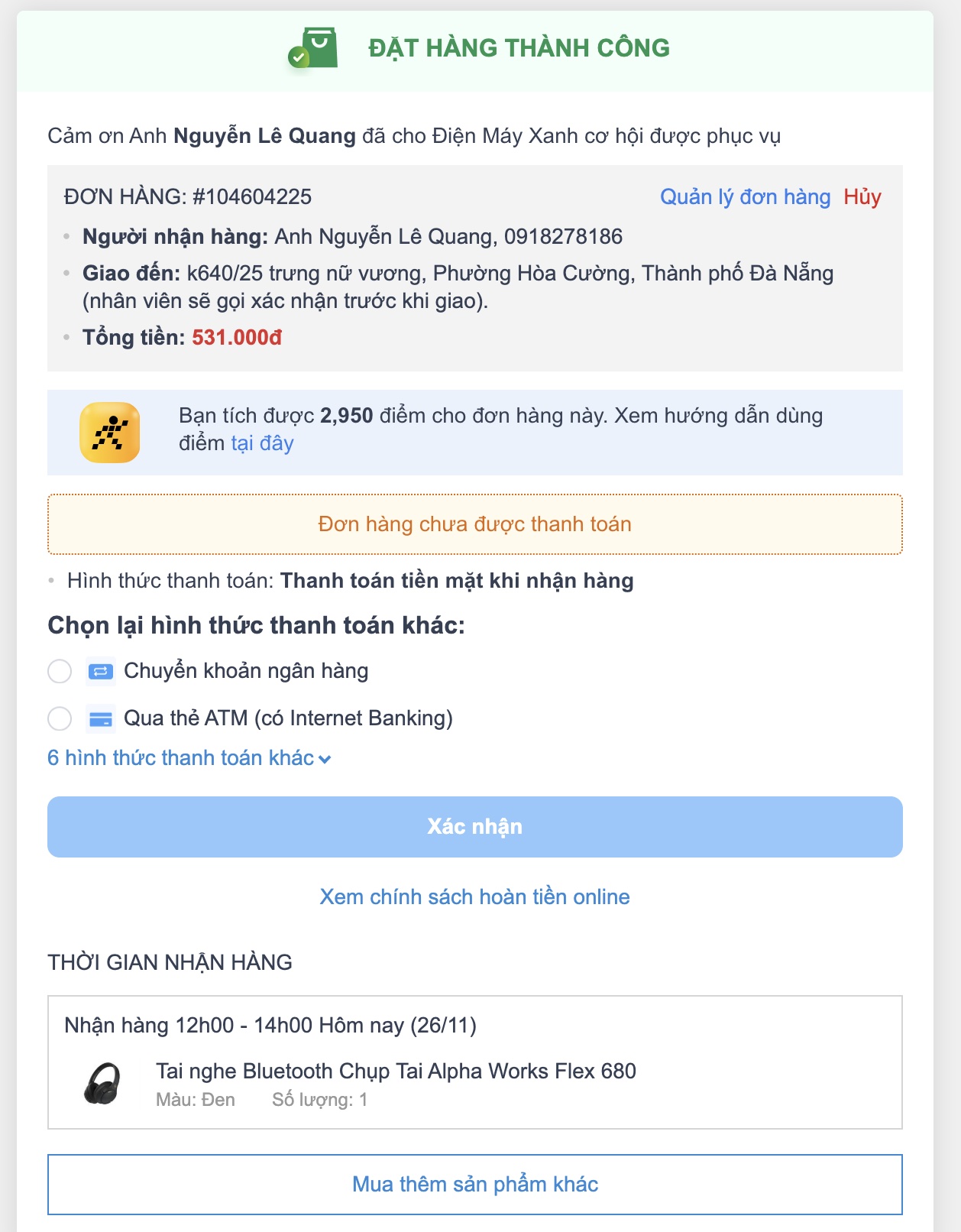Click the headphone product thumbnail

click(x=102, y=1084)
